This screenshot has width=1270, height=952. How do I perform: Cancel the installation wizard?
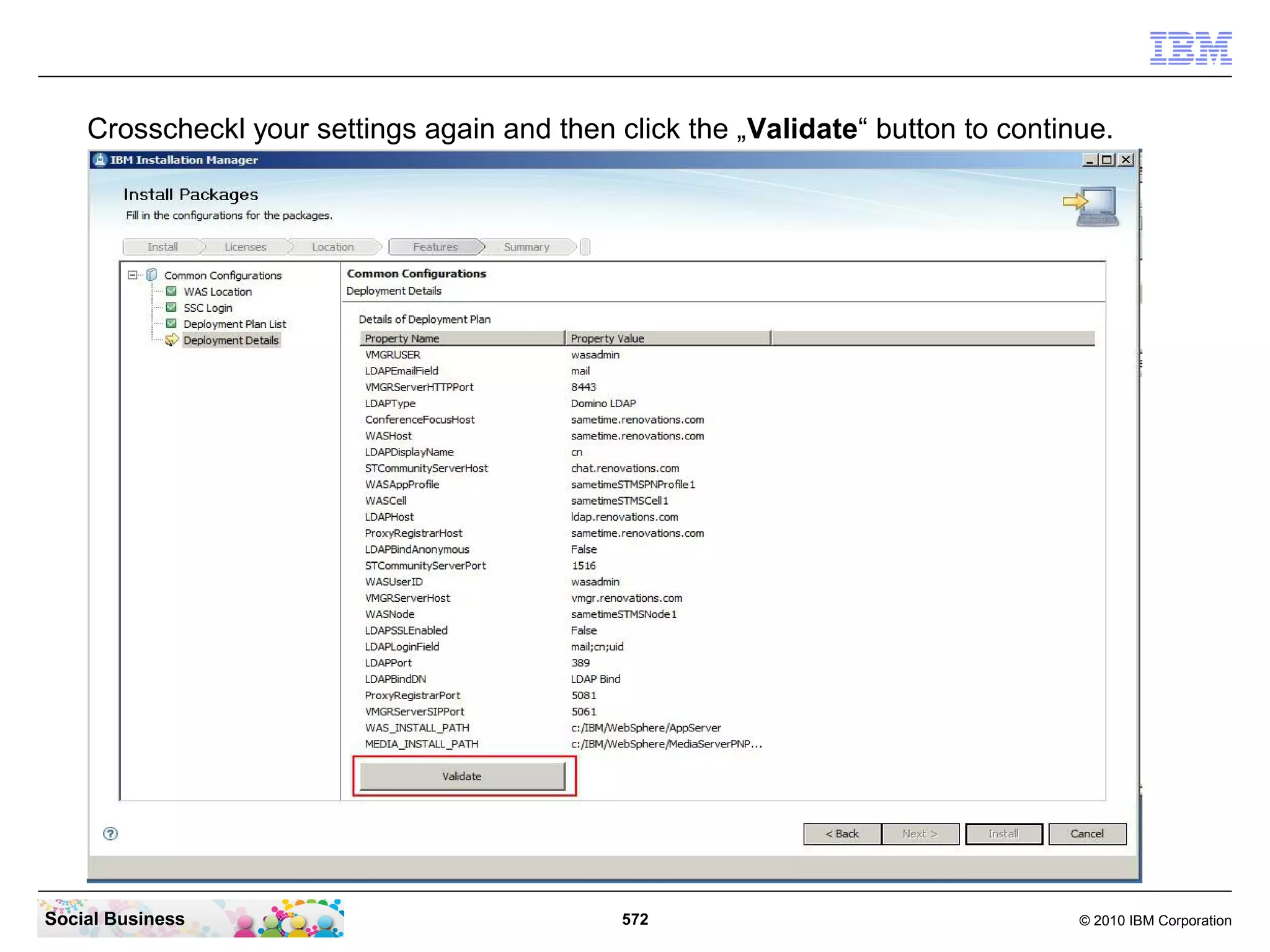pyautogui.click(x=1087, y=834)
